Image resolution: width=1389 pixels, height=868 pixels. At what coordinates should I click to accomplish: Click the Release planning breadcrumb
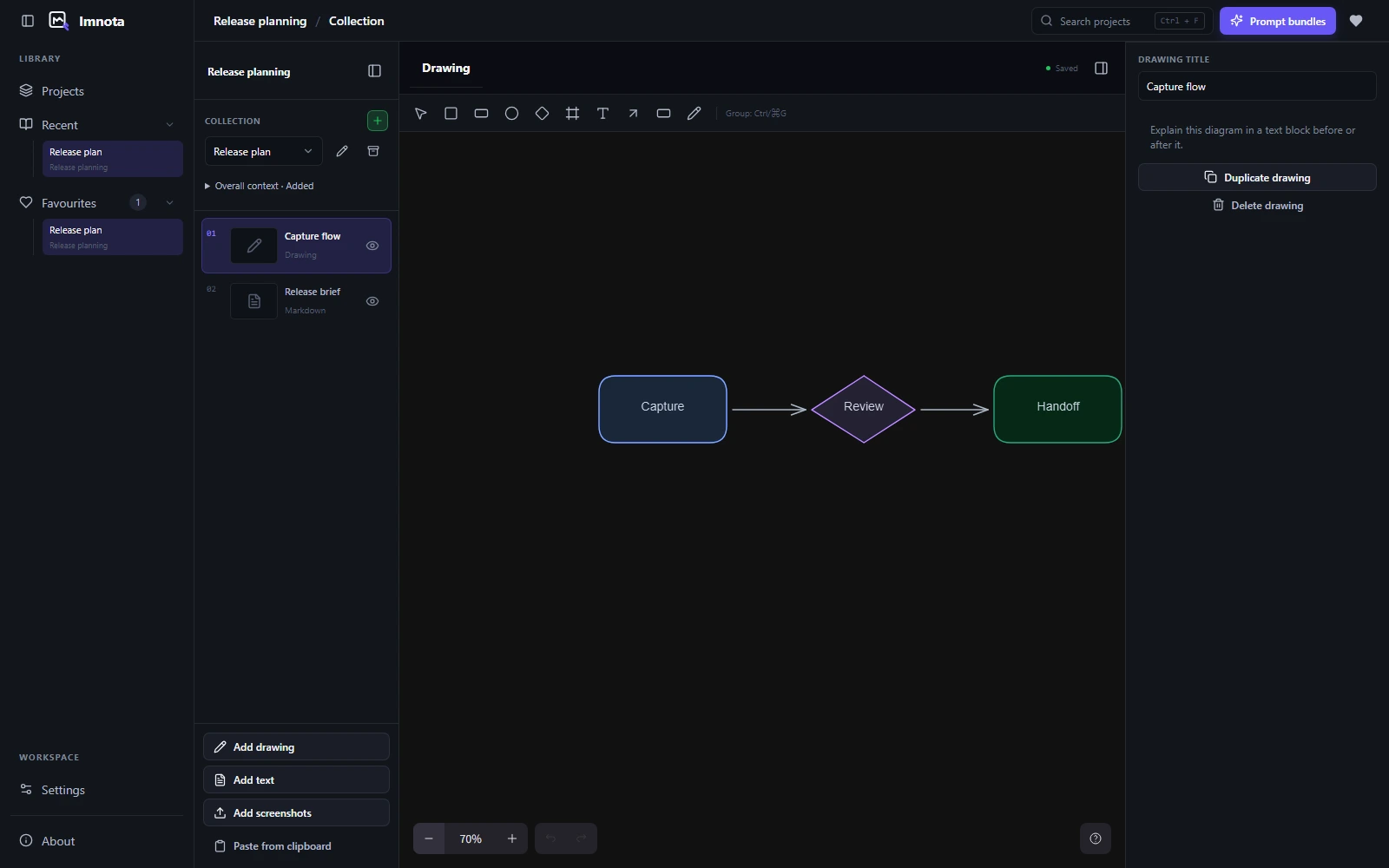[x=260, y=21]
